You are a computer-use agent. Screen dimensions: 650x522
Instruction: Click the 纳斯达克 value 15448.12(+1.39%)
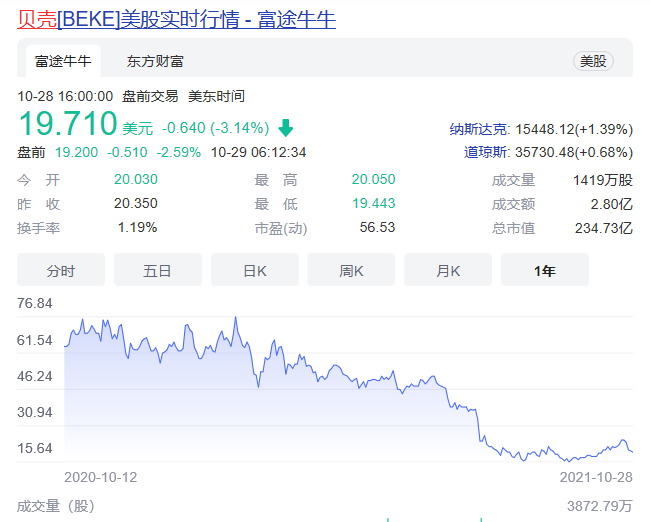coord(574,129)
